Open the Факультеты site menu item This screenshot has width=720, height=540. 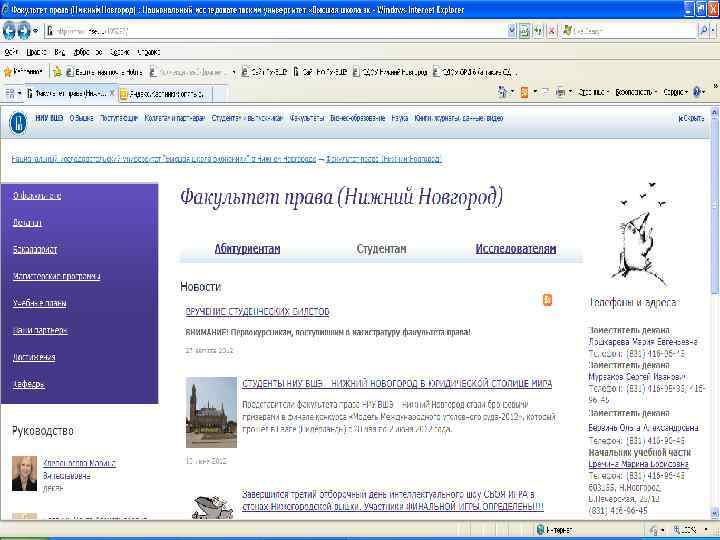307,118
